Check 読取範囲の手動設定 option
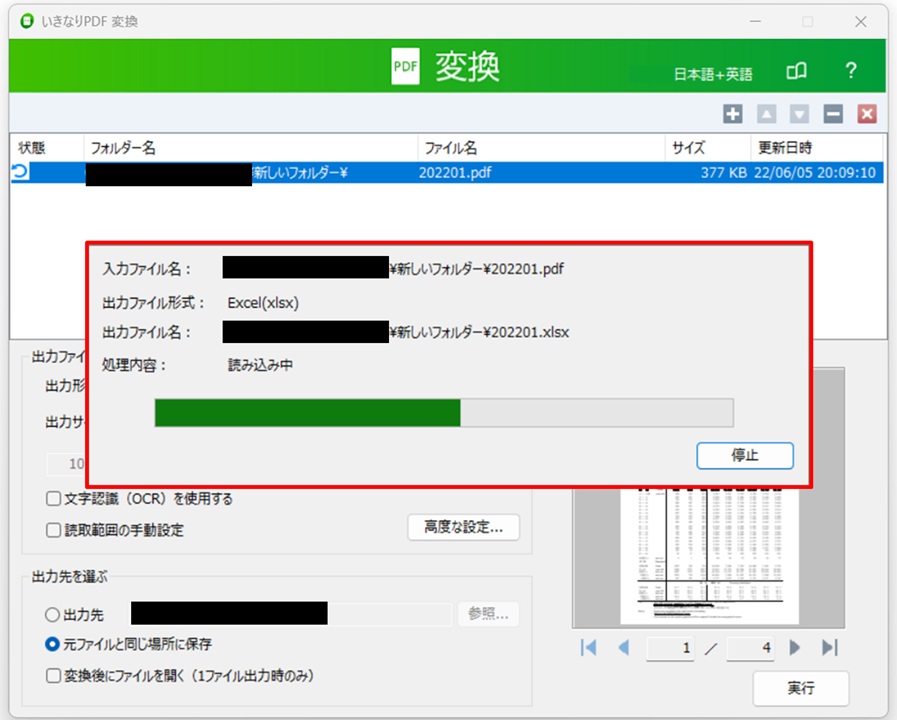This screenshot has width=897, height=720. click(53, 530)
